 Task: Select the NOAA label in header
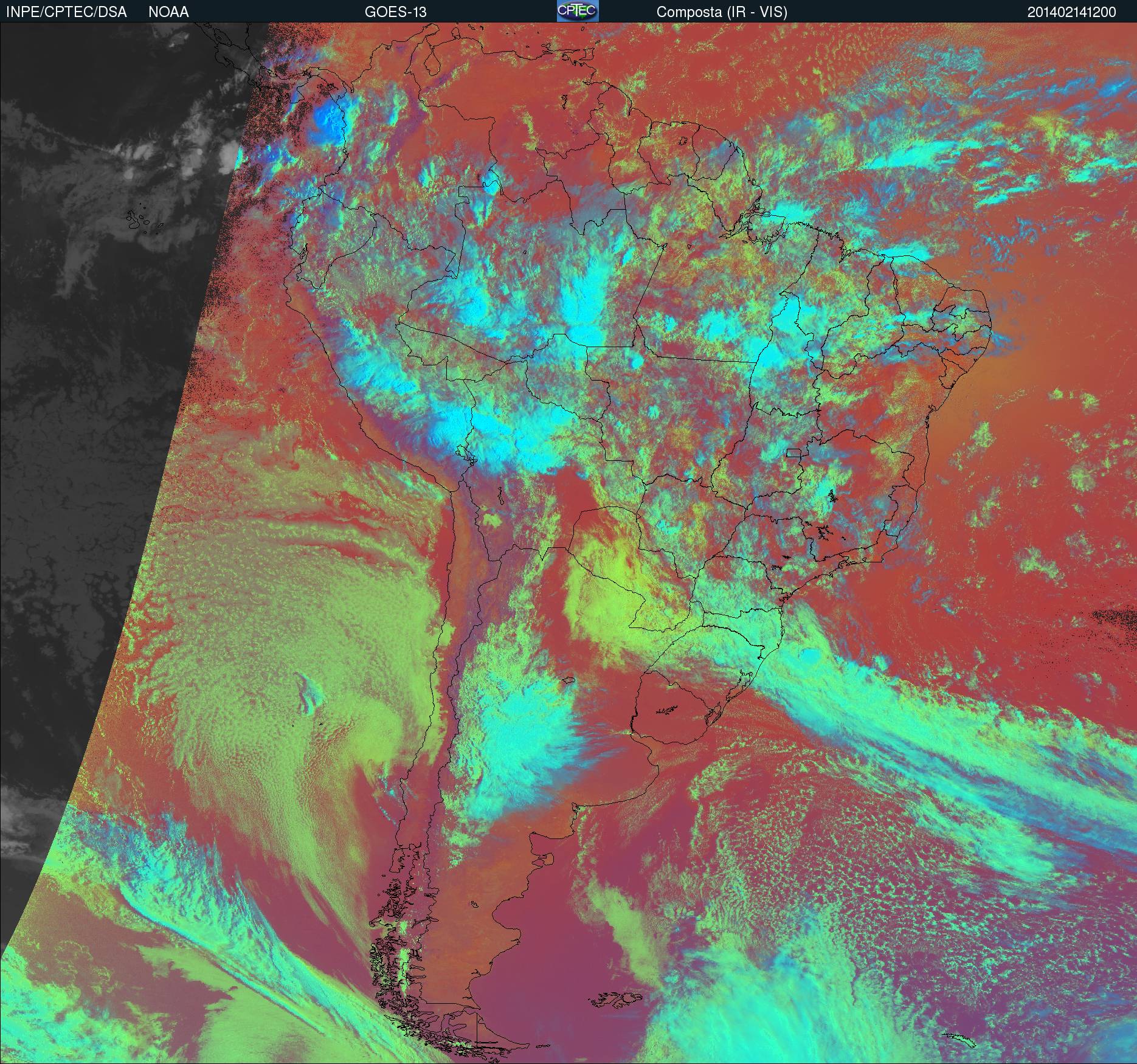[168, 12]
